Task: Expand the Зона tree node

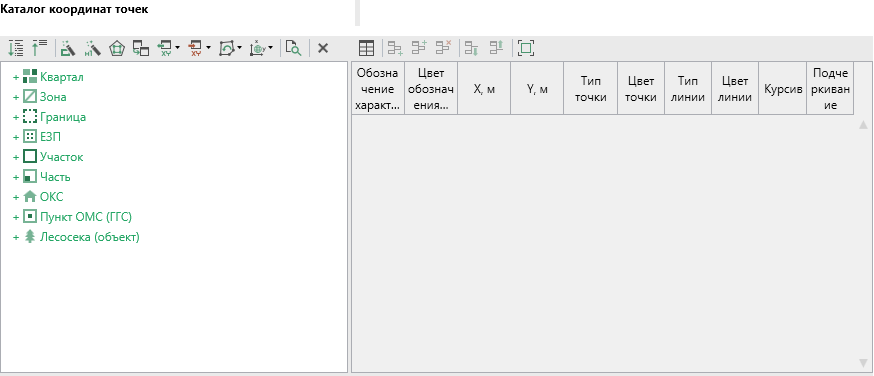Action: point(16,97)
